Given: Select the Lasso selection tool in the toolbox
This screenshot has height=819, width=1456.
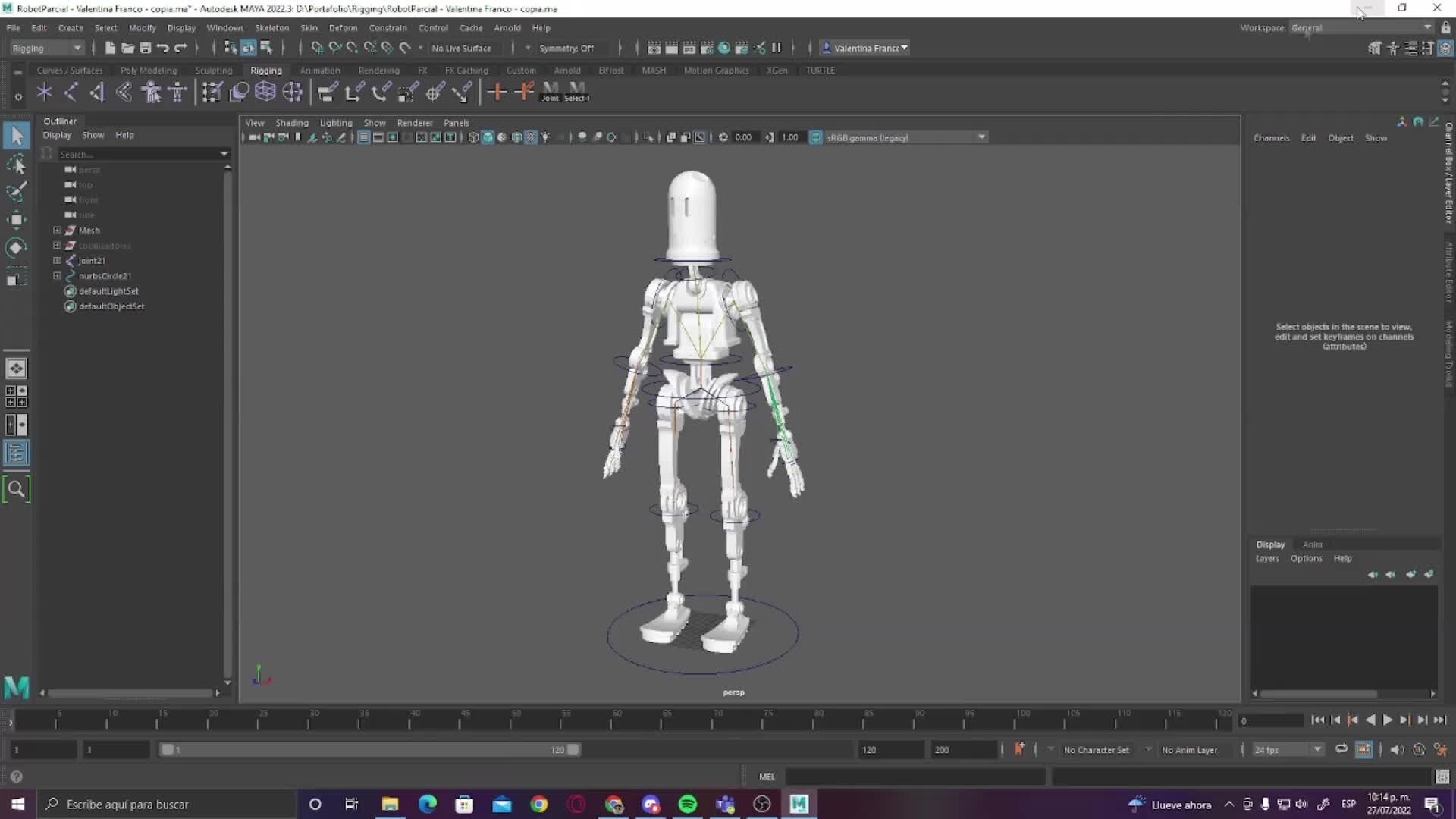Looking at the screenshot, I should (x=17, y=165).
